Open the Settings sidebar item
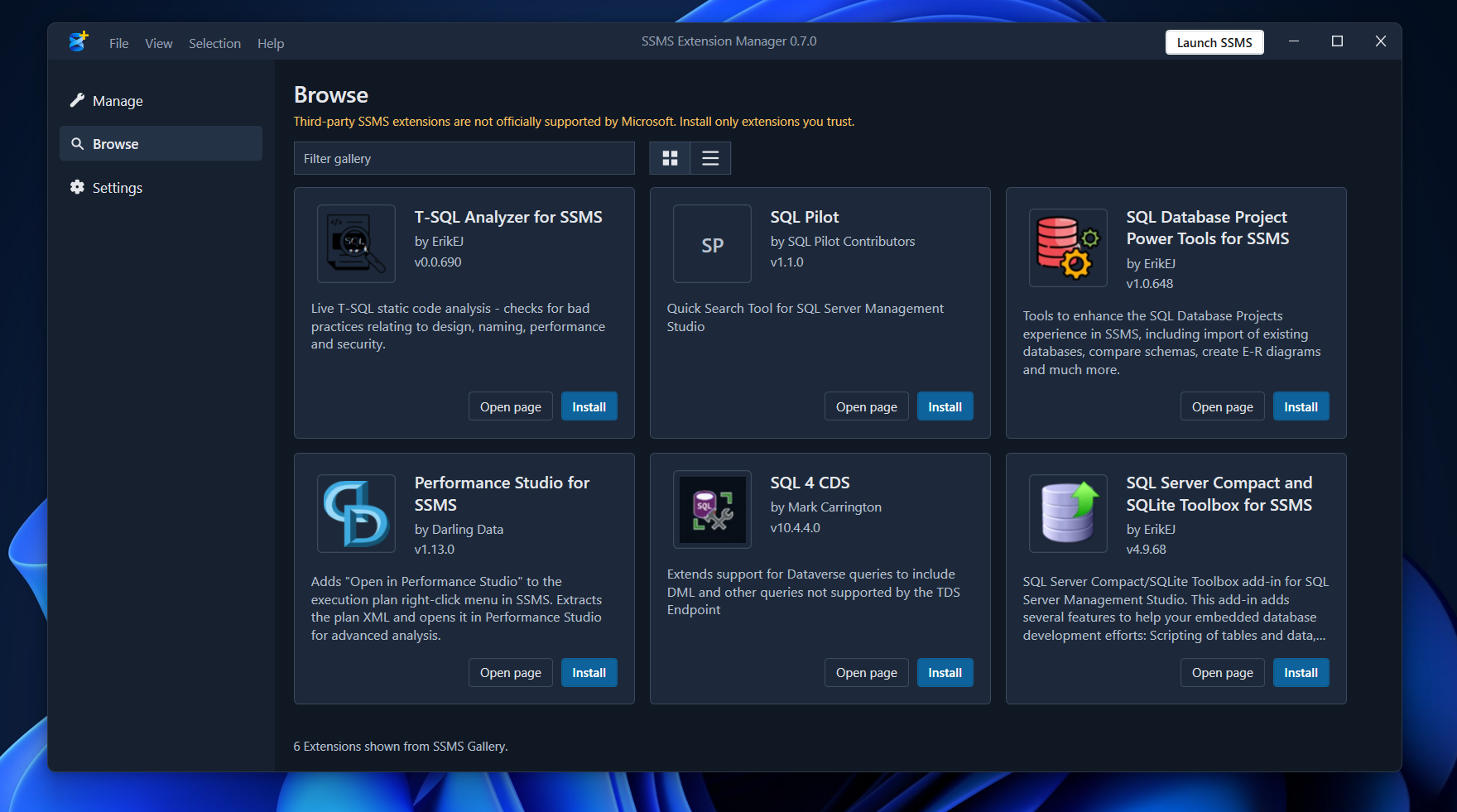 [x=161, y=188]
